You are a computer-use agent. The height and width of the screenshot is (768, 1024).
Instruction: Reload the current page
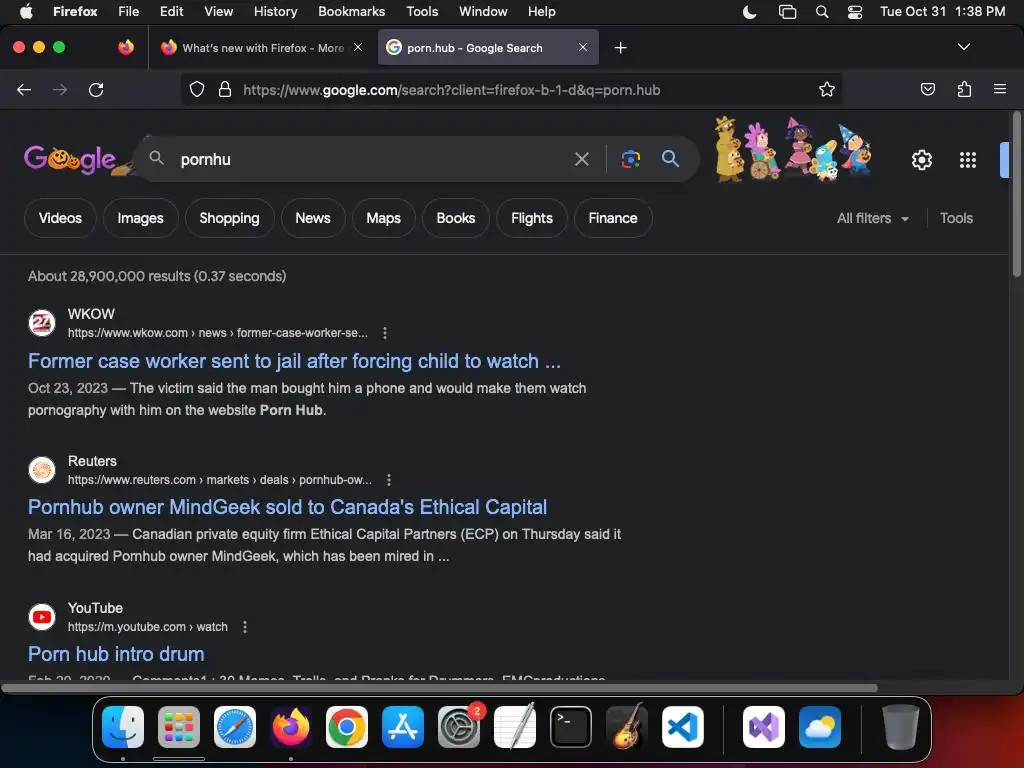pyautogui.click(x=96, y=89)
